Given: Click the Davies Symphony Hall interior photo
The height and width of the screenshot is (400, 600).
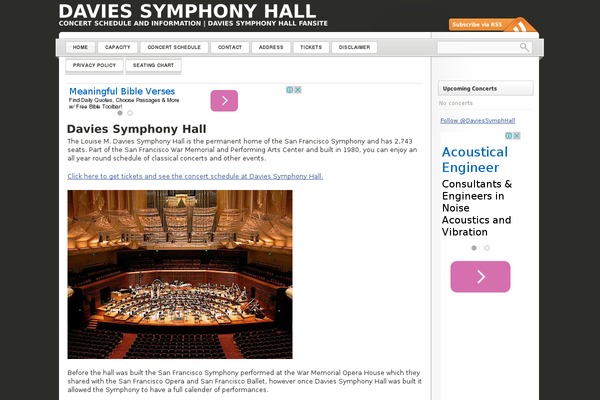Looking at the screenshot, I should [x=180, y=274].
